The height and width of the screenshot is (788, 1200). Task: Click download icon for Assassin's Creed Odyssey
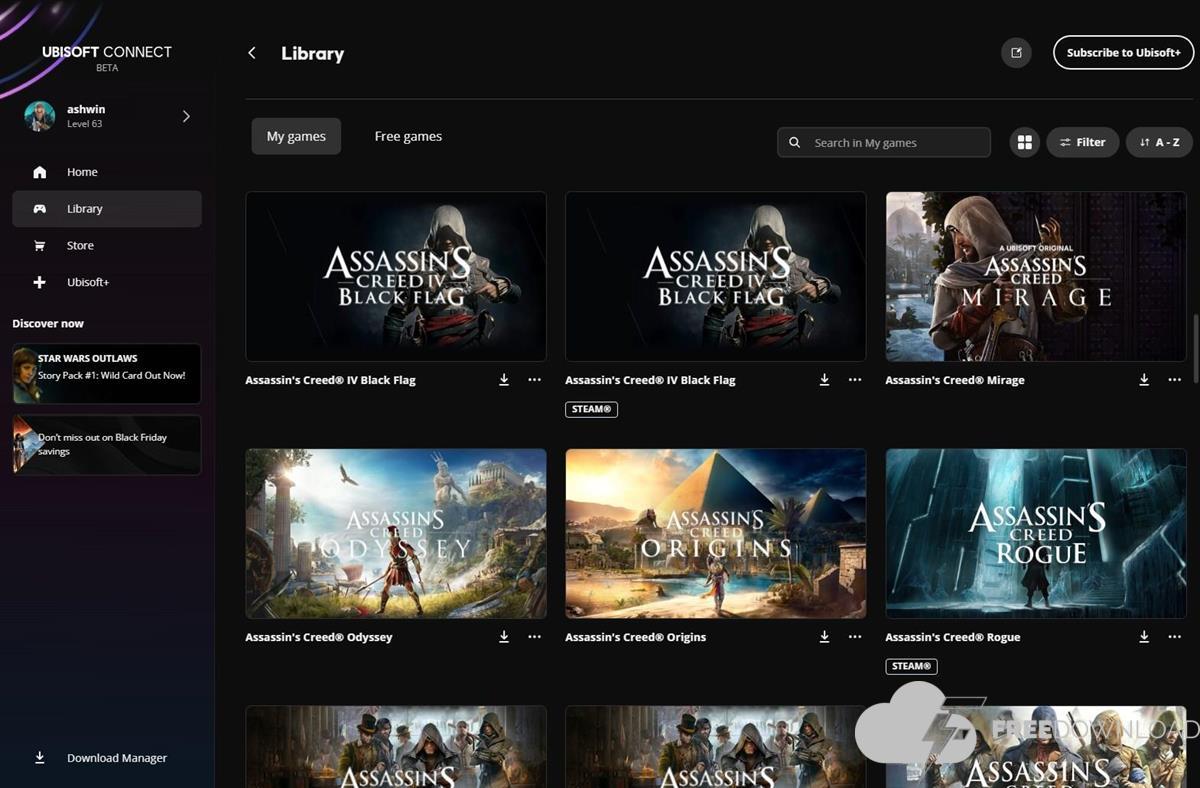coord(504,637)
